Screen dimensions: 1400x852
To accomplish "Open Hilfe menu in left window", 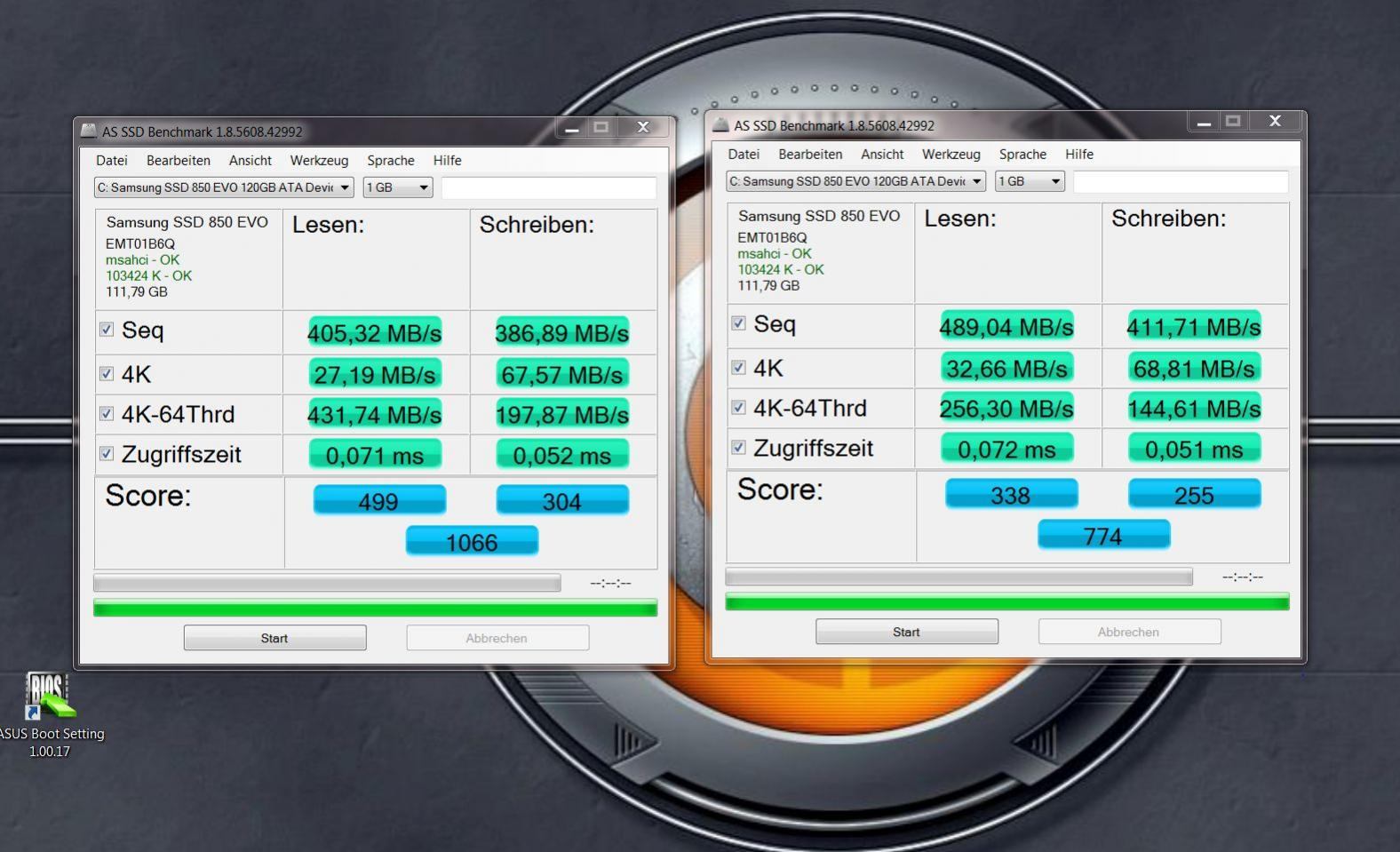I will [x=448, y=161].
